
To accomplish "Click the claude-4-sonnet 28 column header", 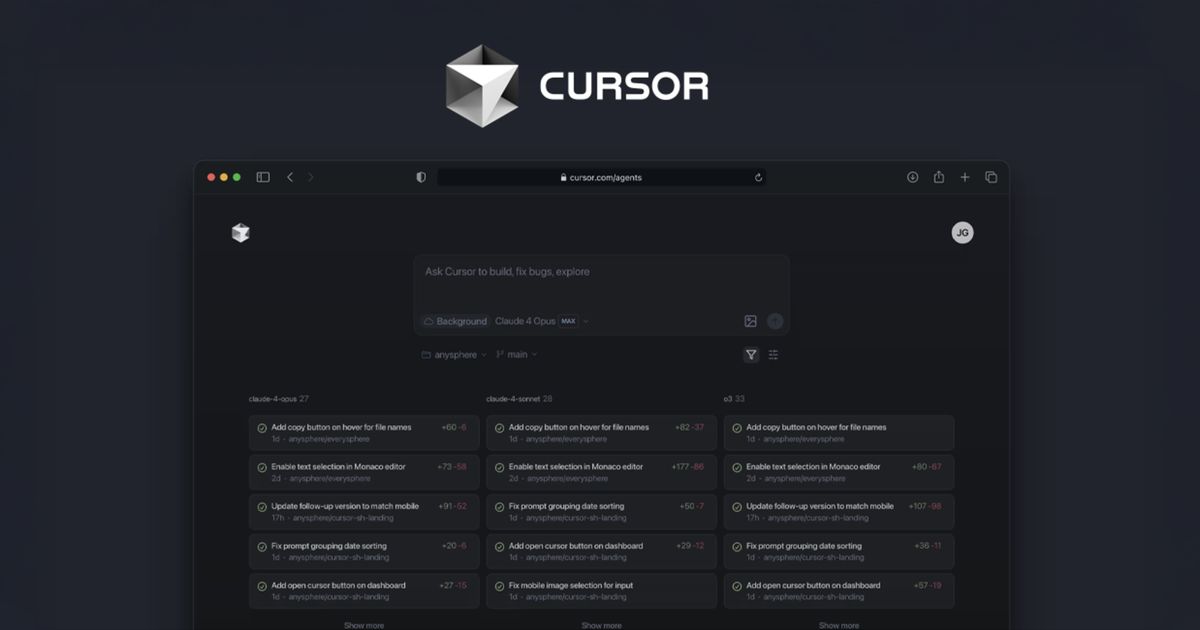I will tap(520, 398).
